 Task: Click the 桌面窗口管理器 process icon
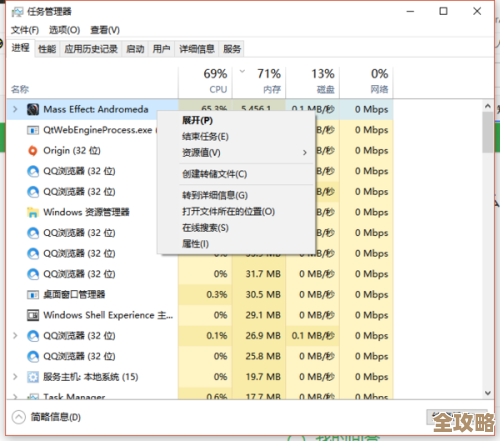[x=33, y=295]
